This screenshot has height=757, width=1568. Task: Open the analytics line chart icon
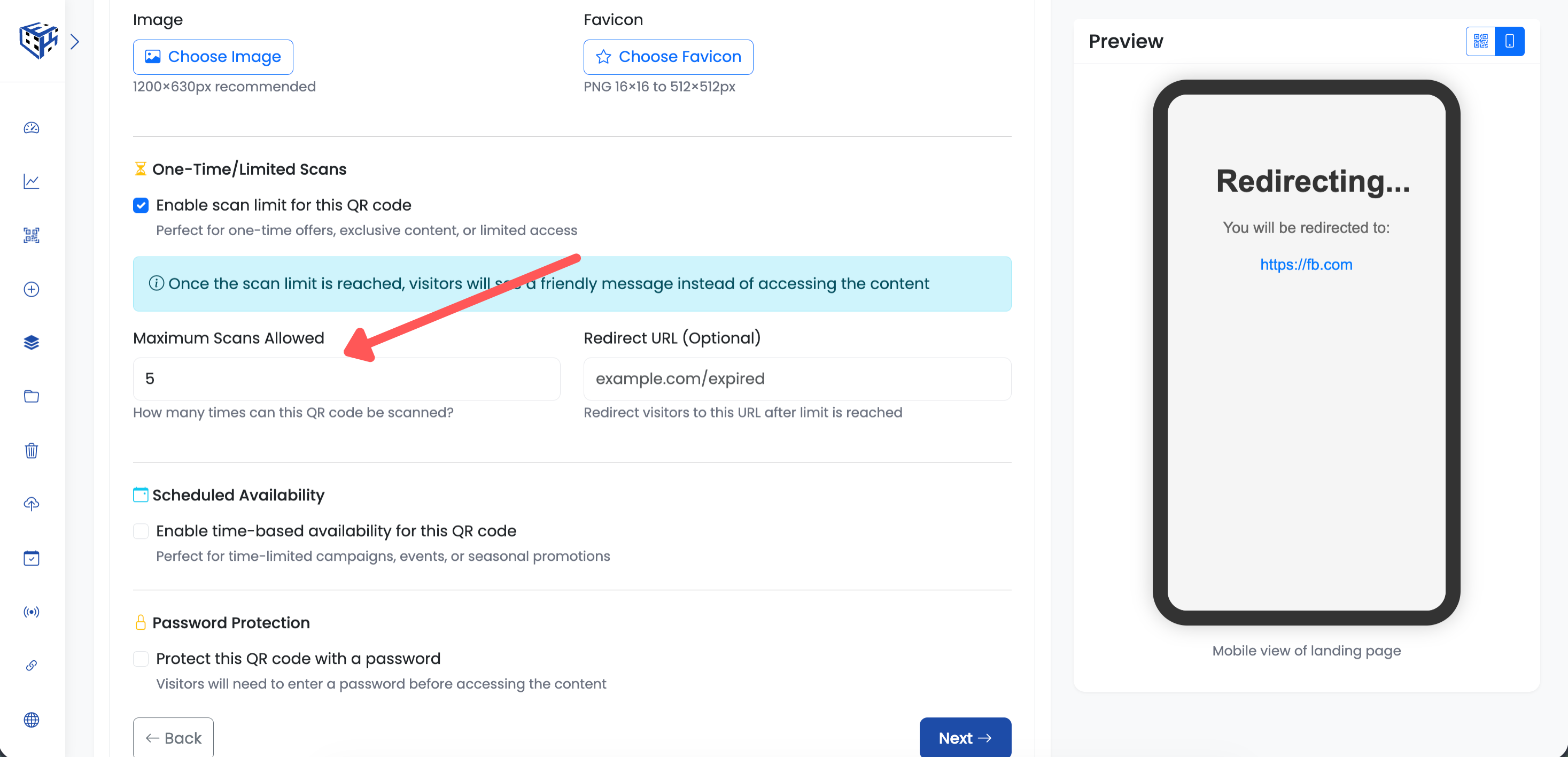pos(32,181)
